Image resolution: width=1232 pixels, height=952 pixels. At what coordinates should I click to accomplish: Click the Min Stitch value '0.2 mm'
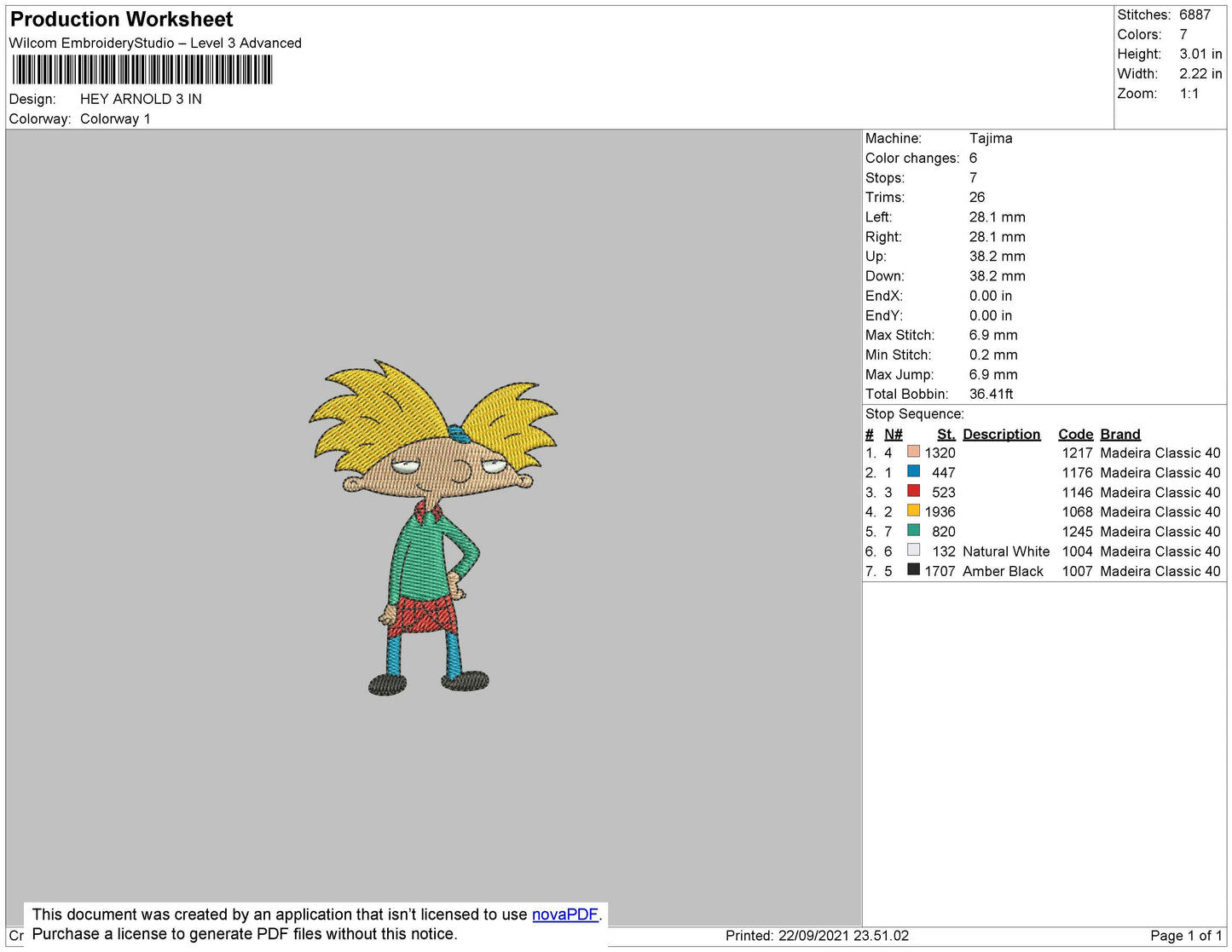point(993,355)
